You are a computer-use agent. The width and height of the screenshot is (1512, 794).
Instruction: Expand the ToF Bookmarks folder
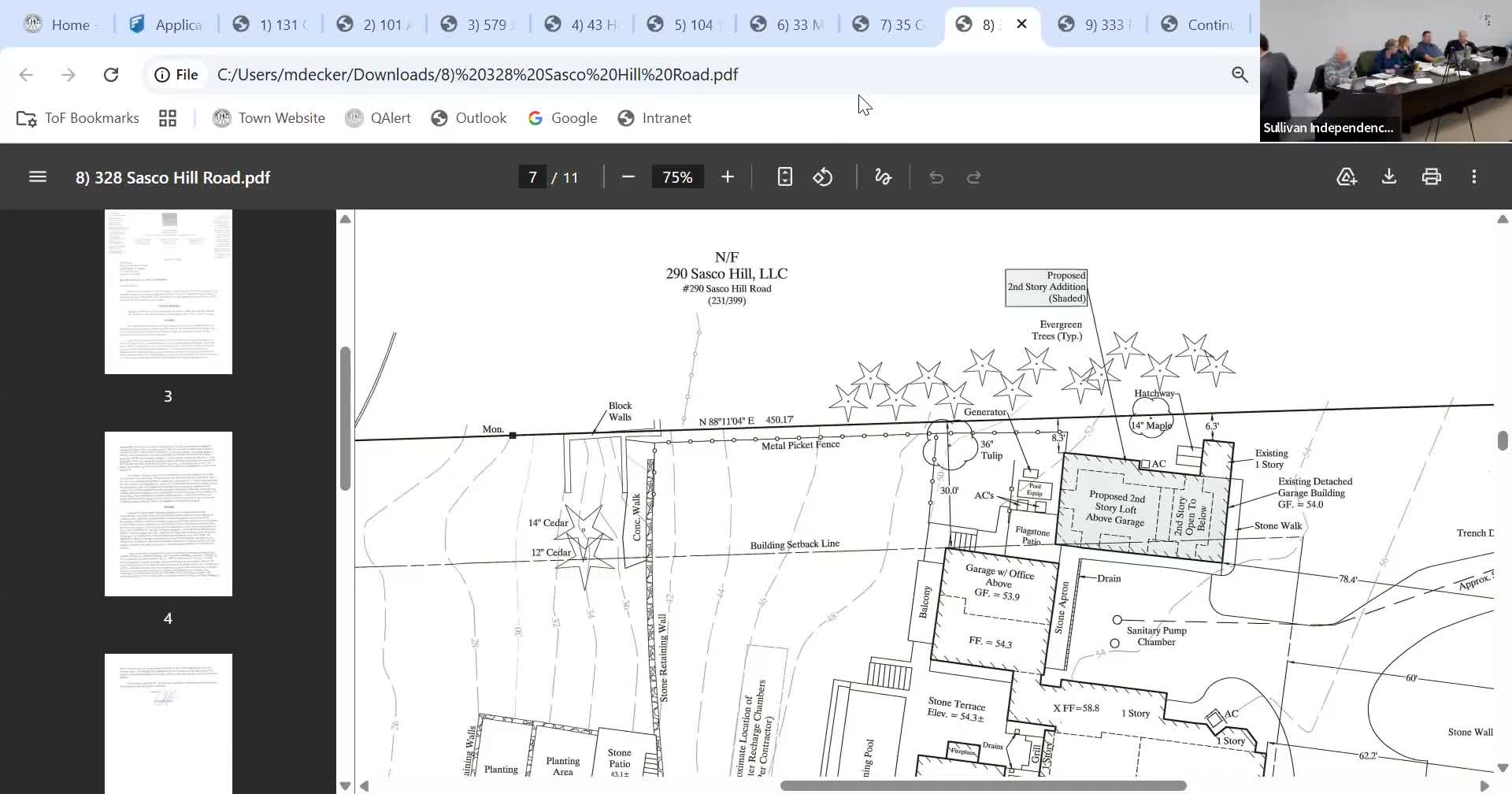click(78, 118)
